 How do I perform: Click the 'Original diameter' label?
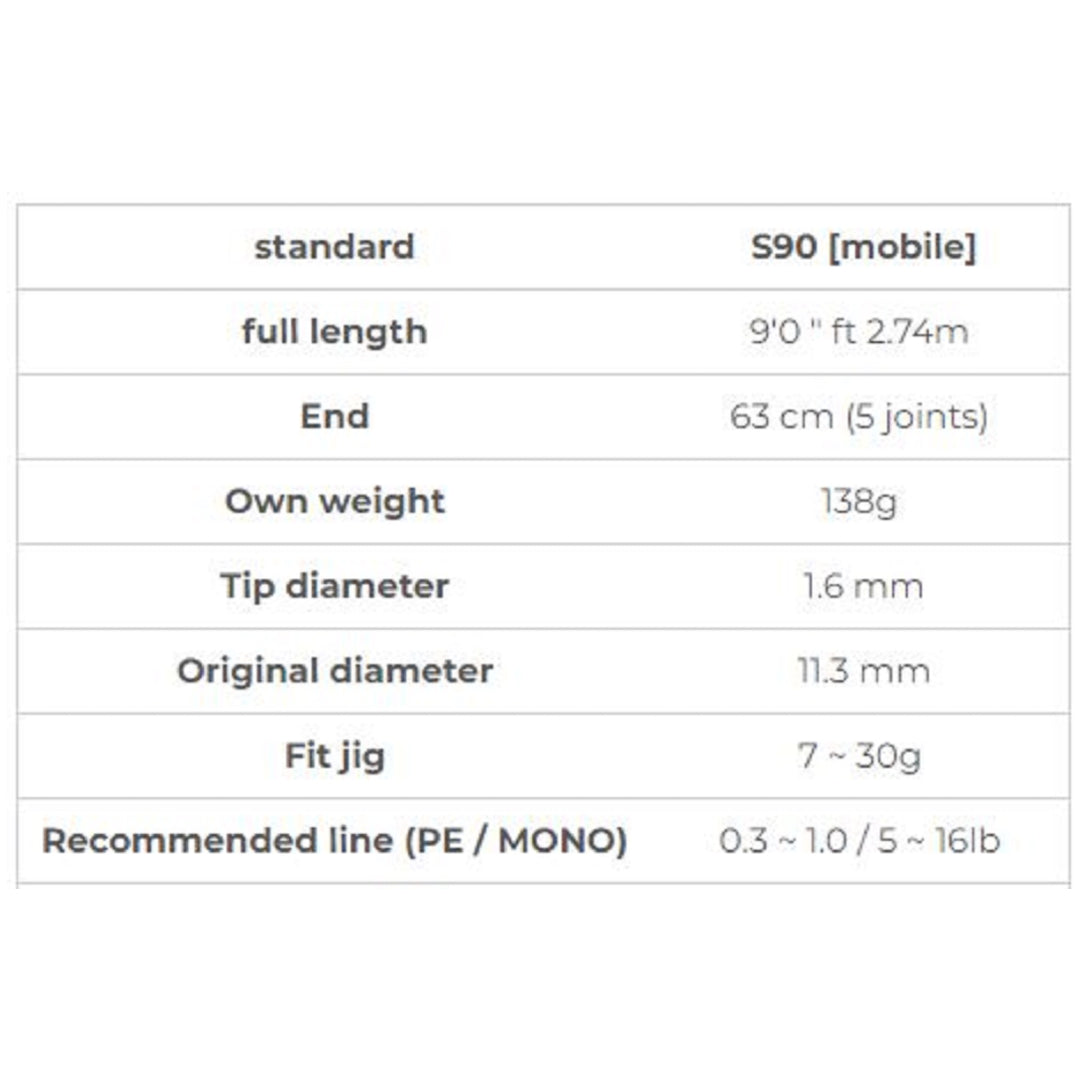pos(335,671)
